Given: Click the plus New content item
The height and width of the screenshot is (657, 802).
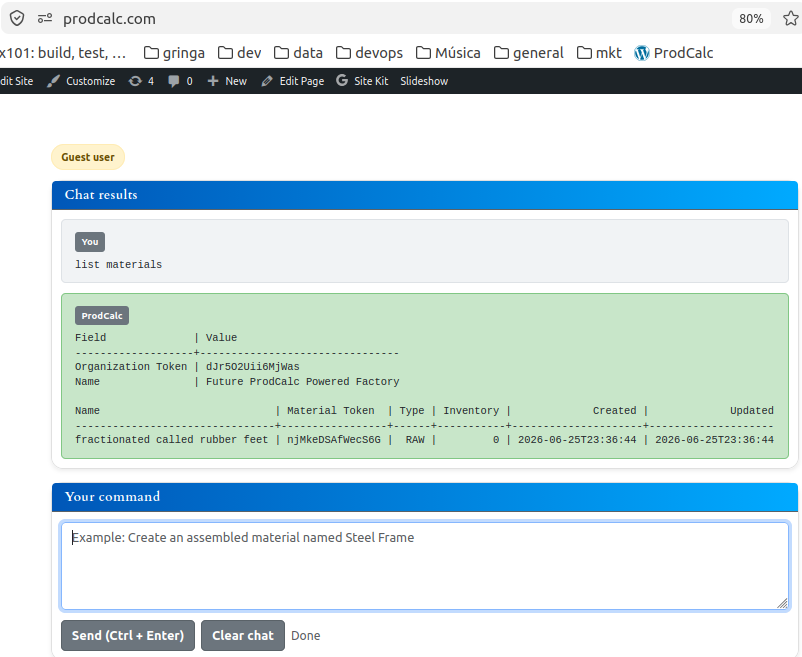Looking at the screenshot, I should [x=227, y=81].
